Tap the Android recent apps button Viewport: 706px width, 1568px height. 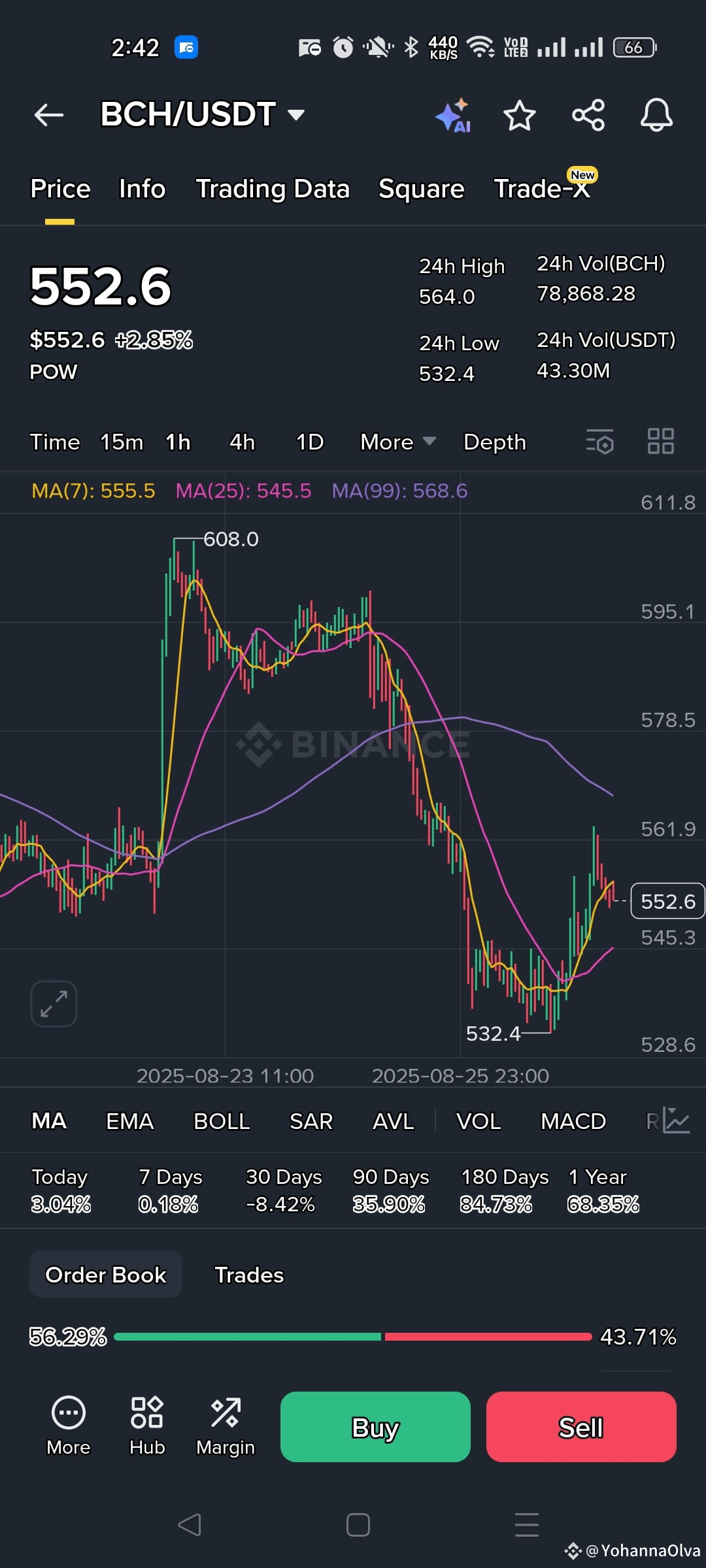(x=527, y=1525)
